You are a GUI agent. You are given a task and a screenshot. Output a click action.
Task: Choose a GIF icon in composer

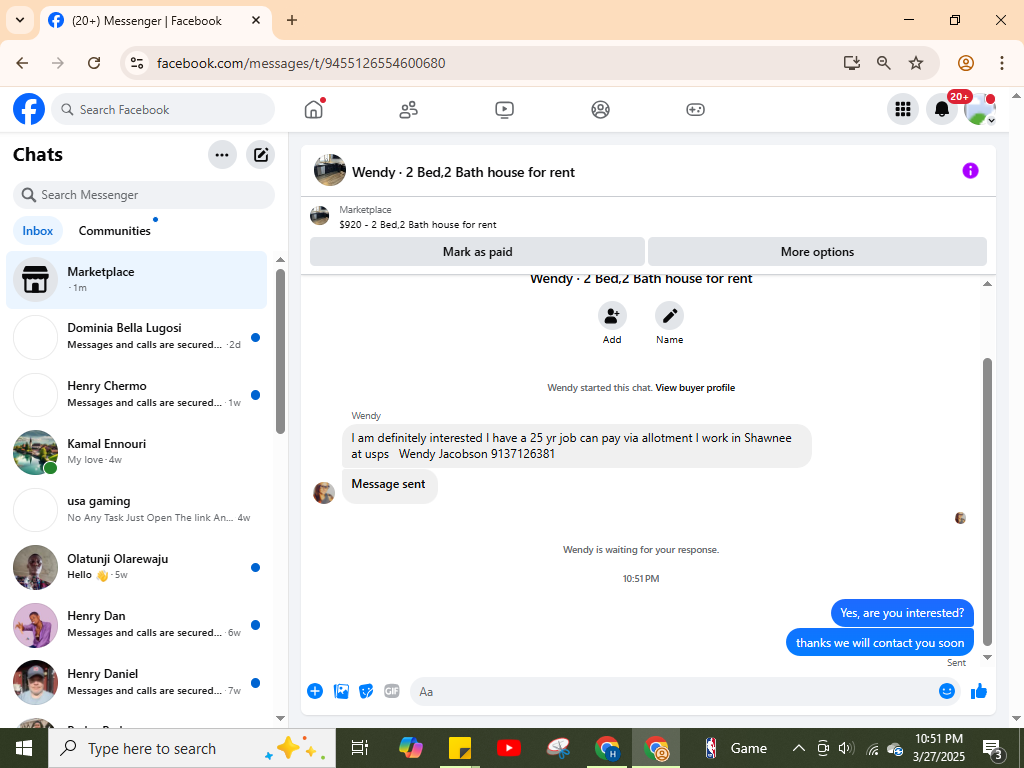point(392,691)
